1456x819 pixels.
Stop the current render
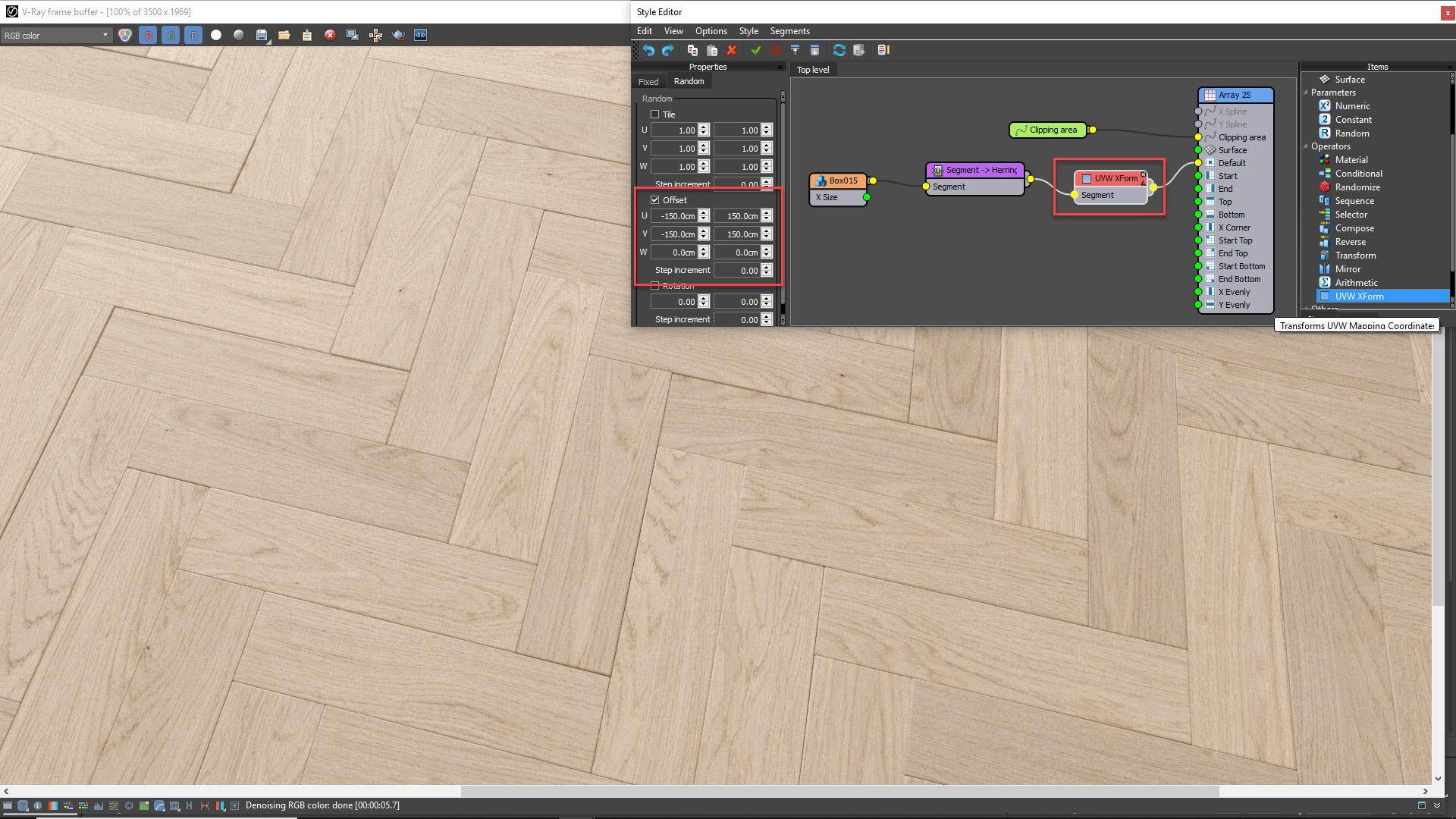[328, 35]
